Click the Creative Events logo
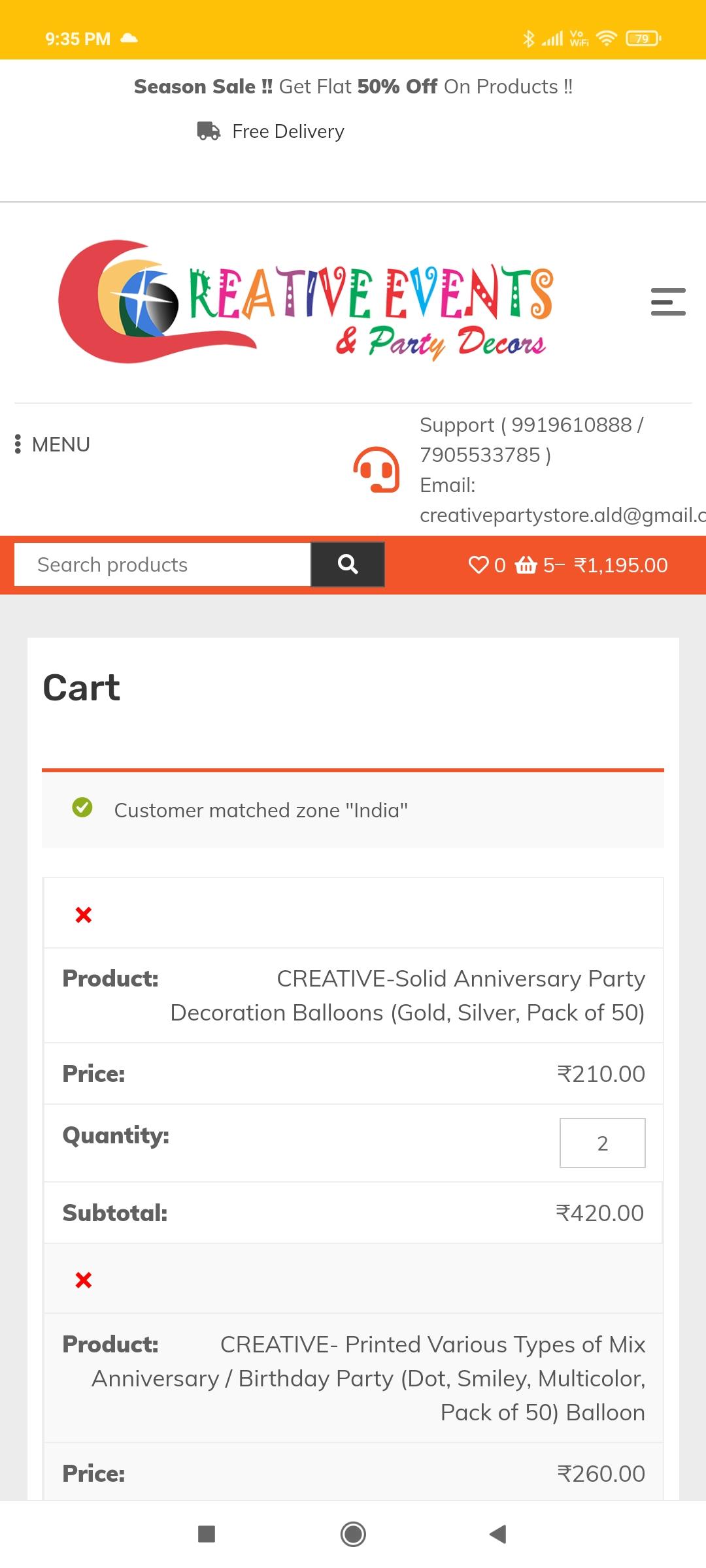Viewport: 706px width, 1568px height. [306, 302]
